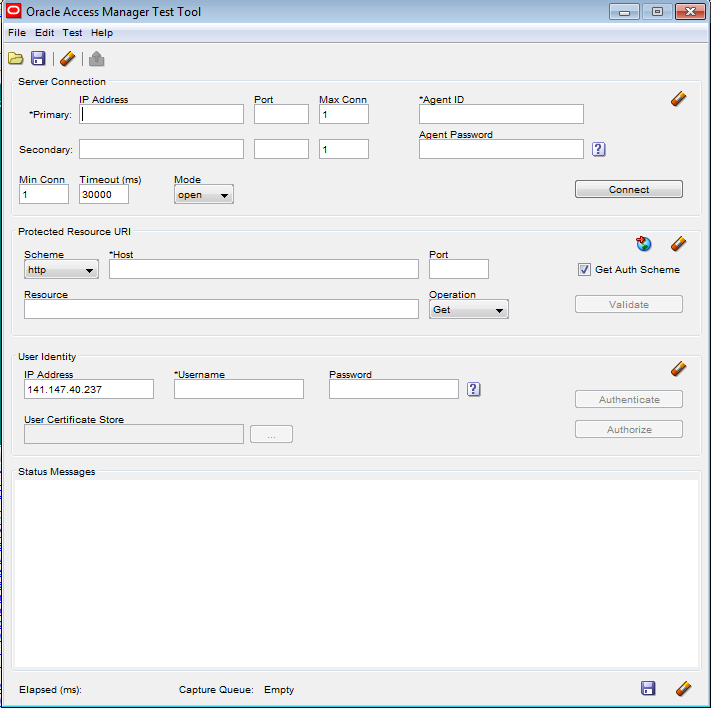Click the certificate store browse button
This screenshot has height=708, width=711.
271,435
